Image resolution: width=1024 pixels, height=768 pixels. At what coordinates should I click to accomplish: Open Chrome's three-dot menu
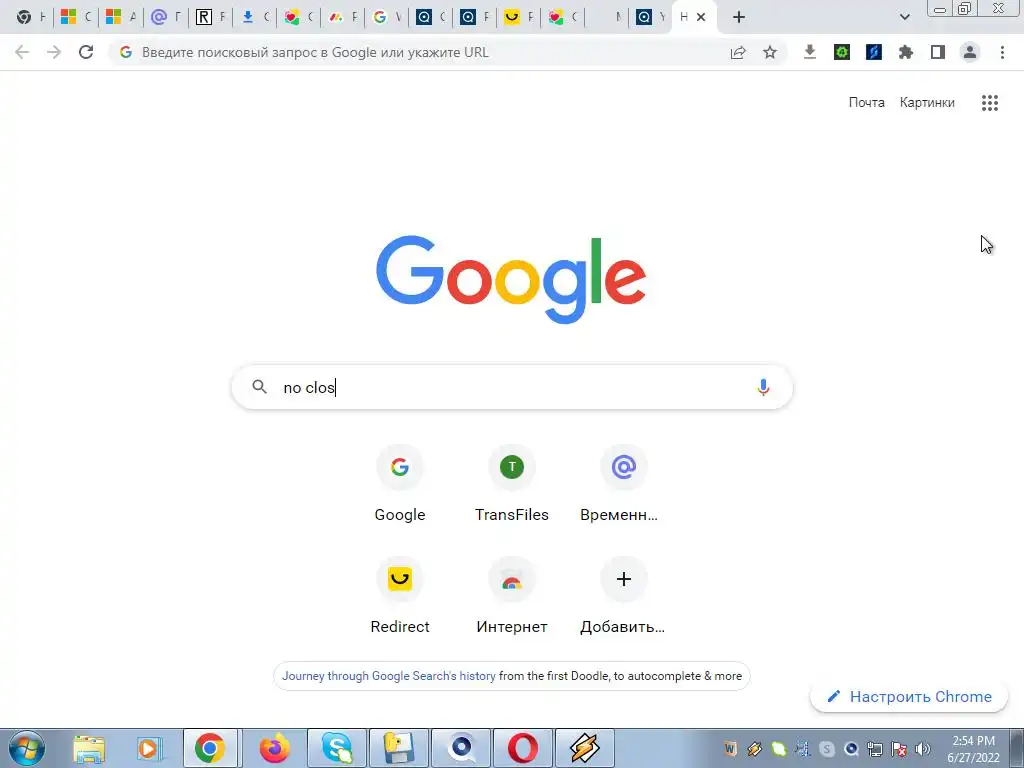(1002, 52)
